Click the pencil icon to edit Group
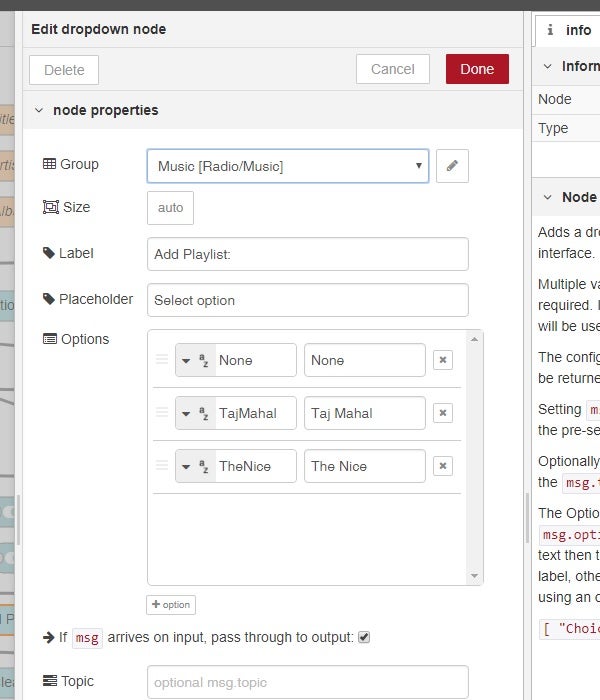This screenshot has width=600, height=700. coord(452,166)
